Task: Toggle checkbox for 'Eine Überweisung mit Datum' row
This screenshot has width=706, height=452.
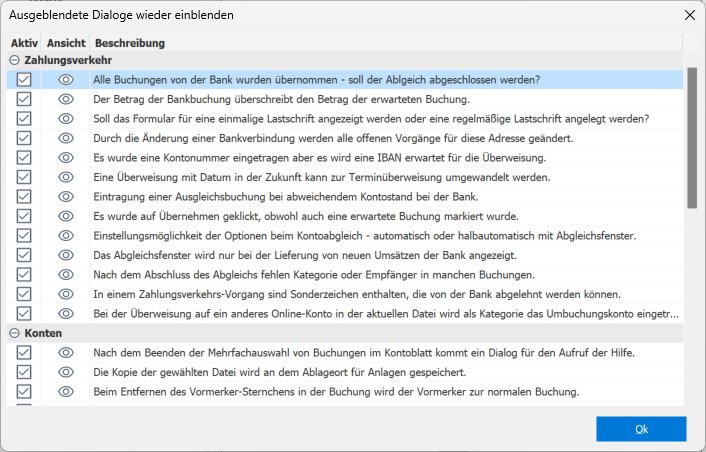Action: point(24,177)
